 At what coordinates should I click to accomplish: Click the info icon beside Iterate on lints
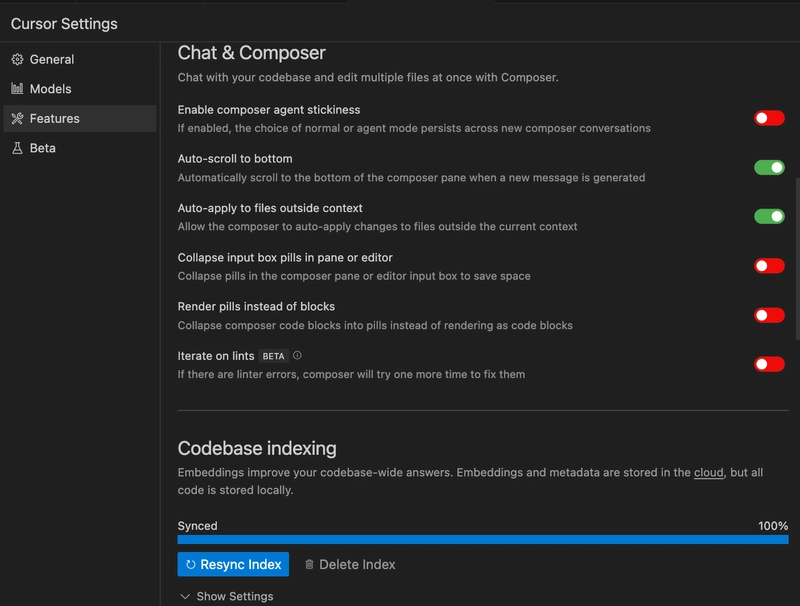tap(297, 356)
